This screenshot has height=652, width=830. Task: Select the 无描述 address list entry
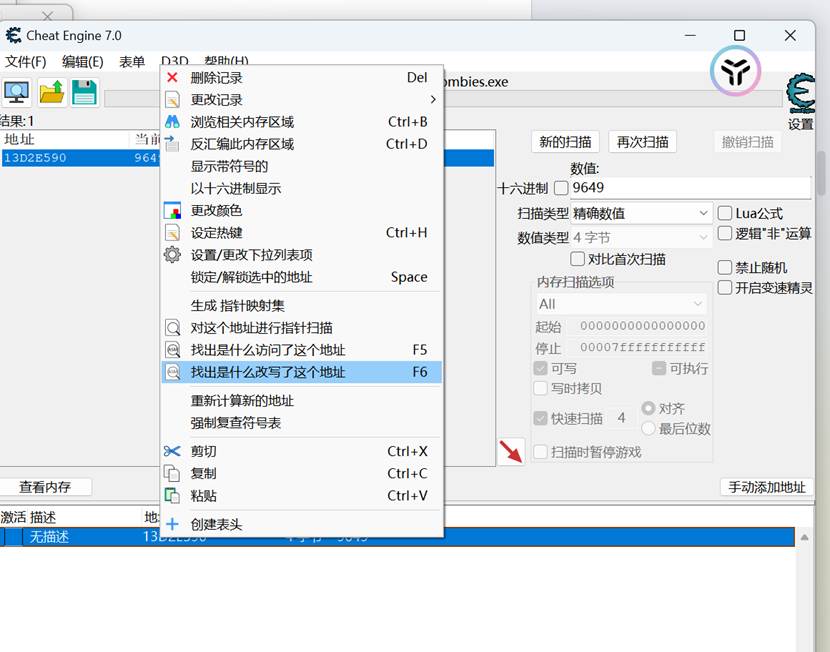397,537
